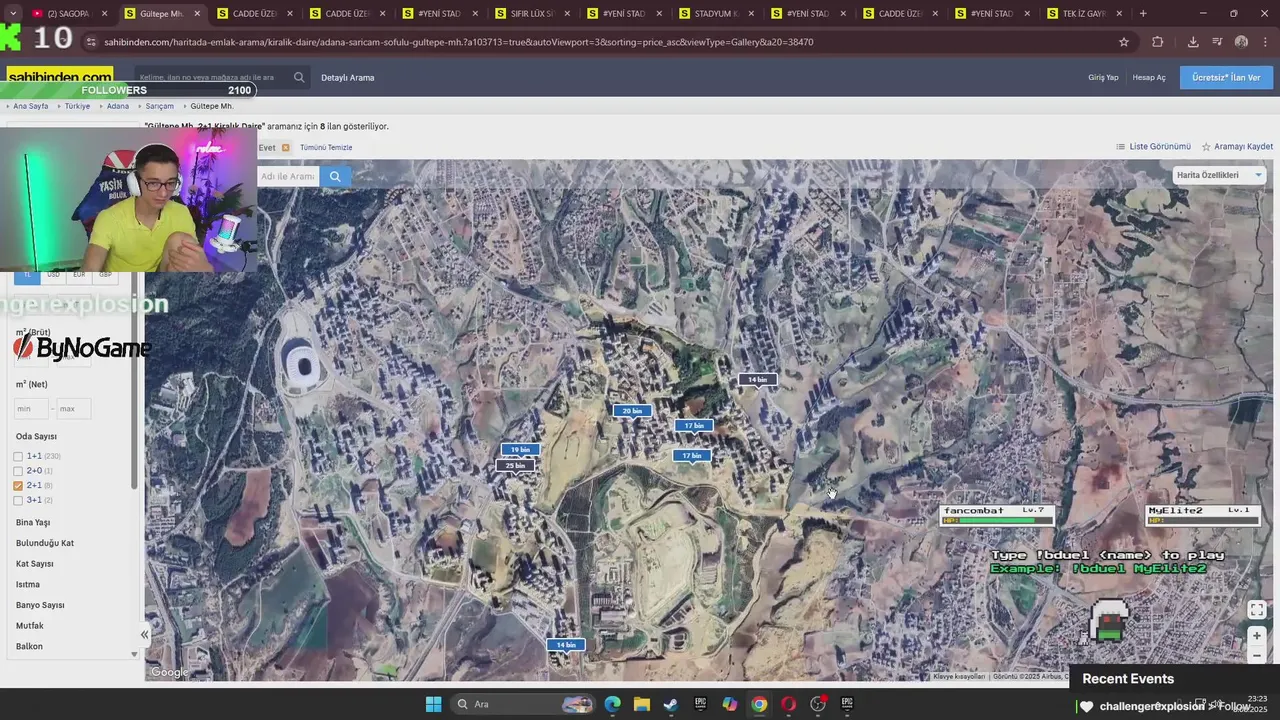
Task: Click the Giriş Yap link
Action: tap(1103, 77)
